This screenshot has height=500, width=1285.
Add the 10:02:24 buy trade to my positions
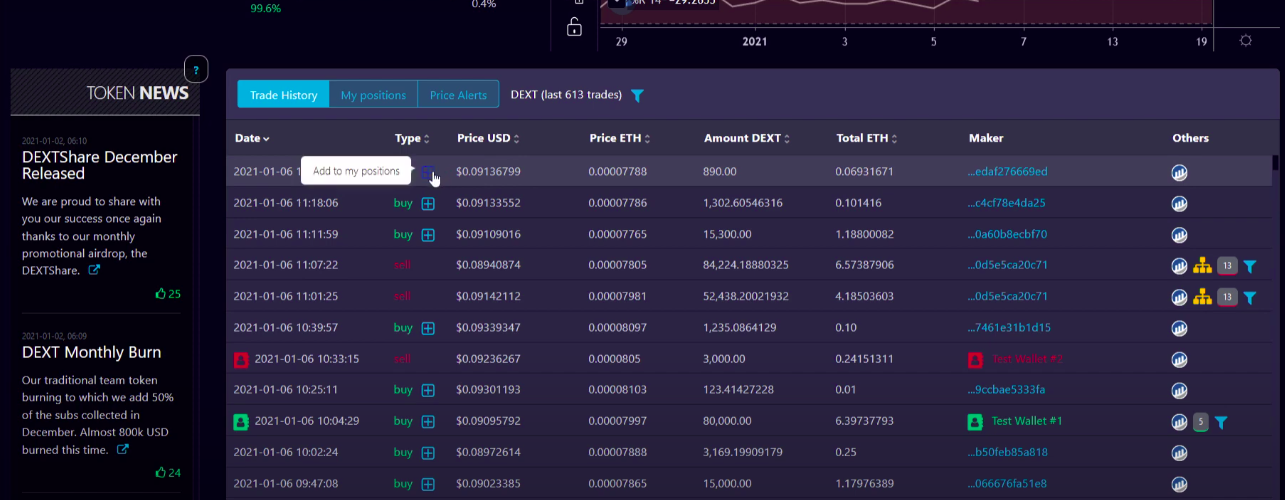428,453
